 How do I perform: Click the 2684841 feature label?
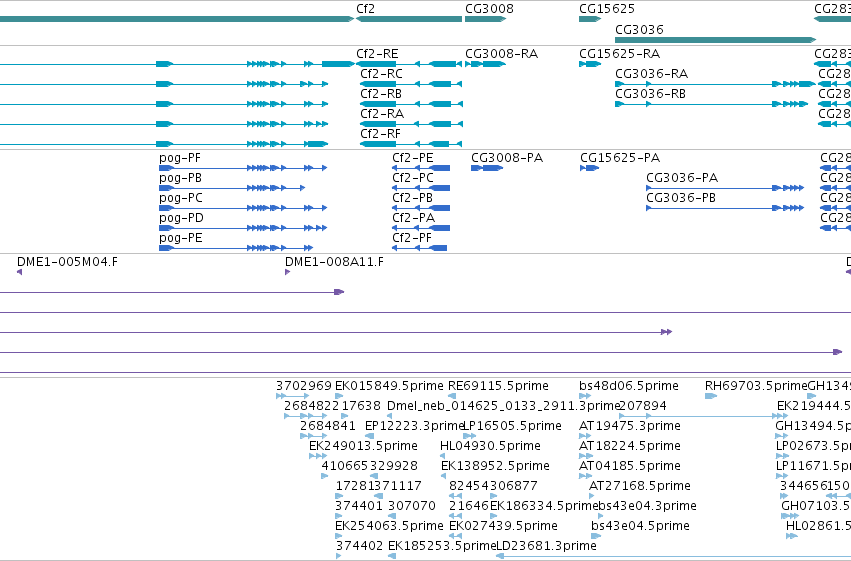point(328,426)
